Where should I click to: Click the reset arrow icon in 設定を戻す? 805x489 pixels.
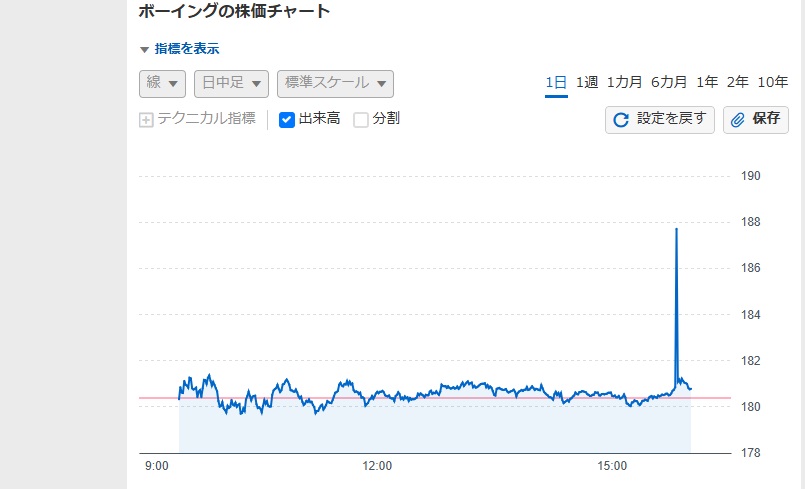click(621, 120)
